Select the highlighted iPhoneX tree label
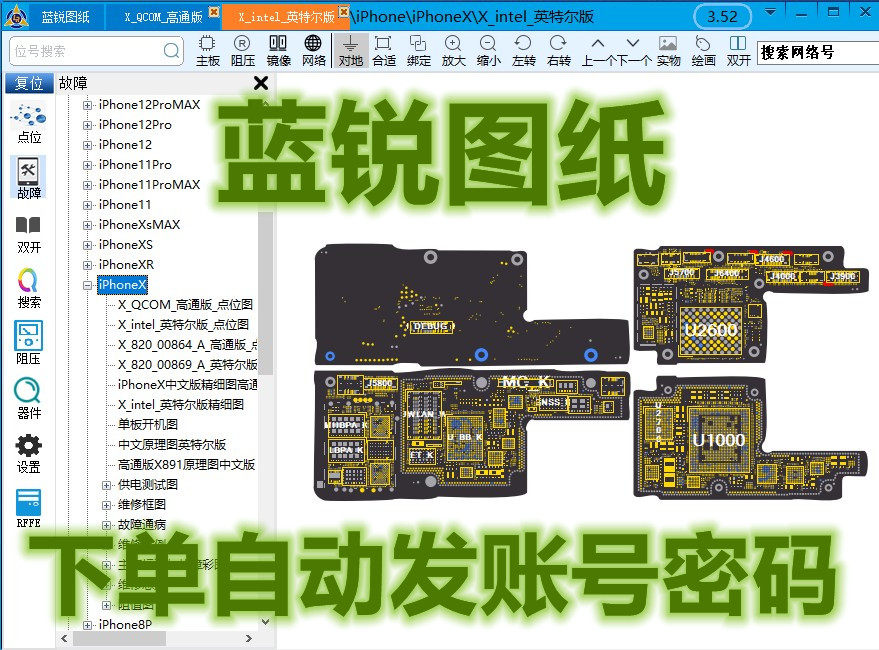 pos(122,285)
